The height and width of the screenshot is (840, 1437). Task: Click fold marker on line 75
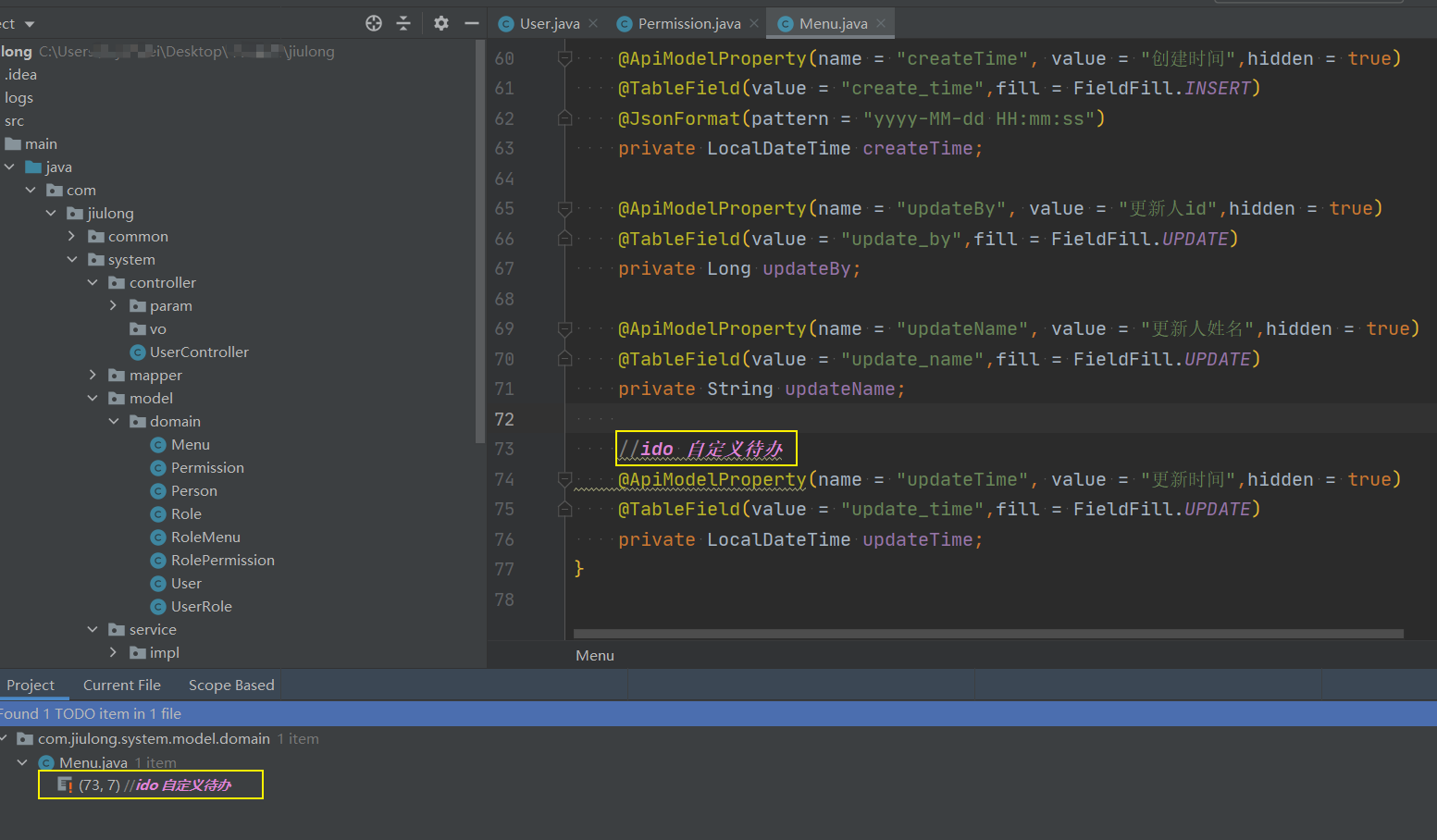tap(564, 509)
